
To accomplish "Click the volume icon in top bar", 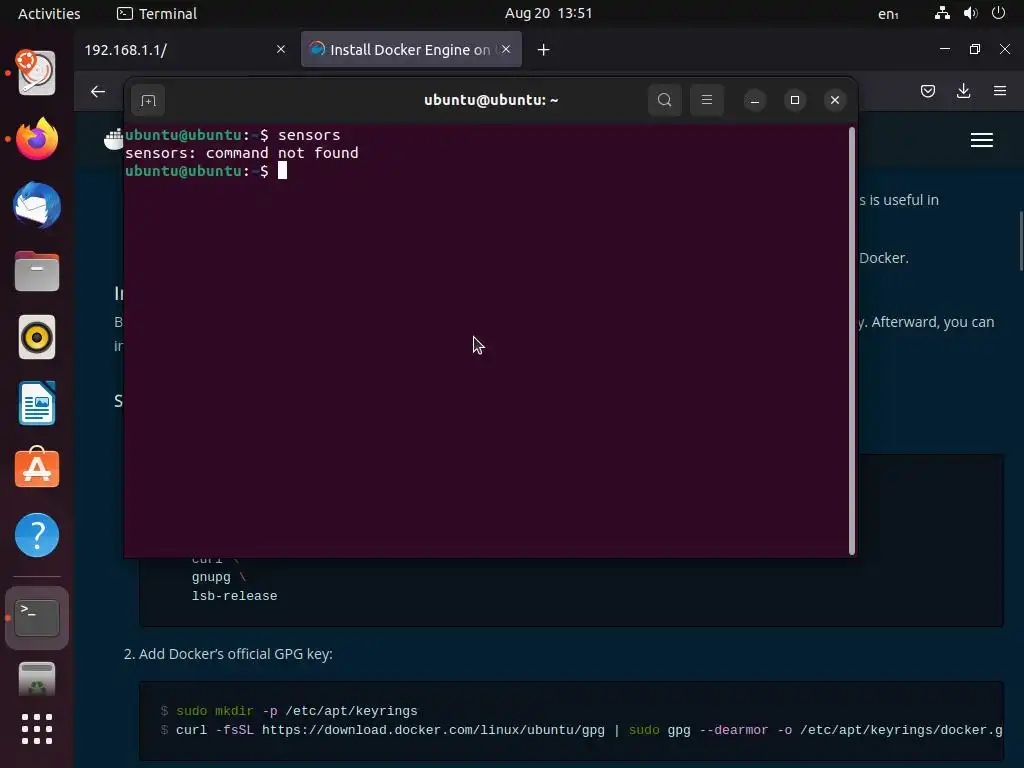I will pyautogui.click(x=970, y=13).
